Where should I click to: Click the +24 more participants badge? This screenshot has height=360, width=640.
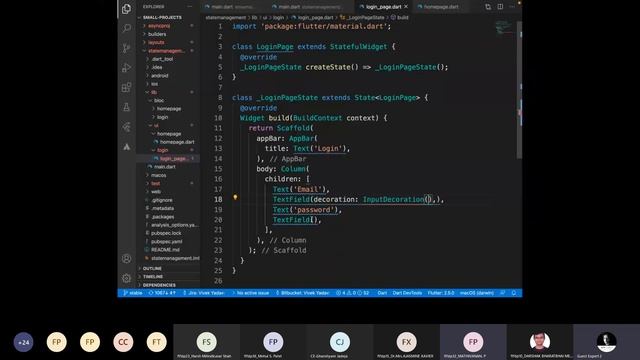click(23, 342)
